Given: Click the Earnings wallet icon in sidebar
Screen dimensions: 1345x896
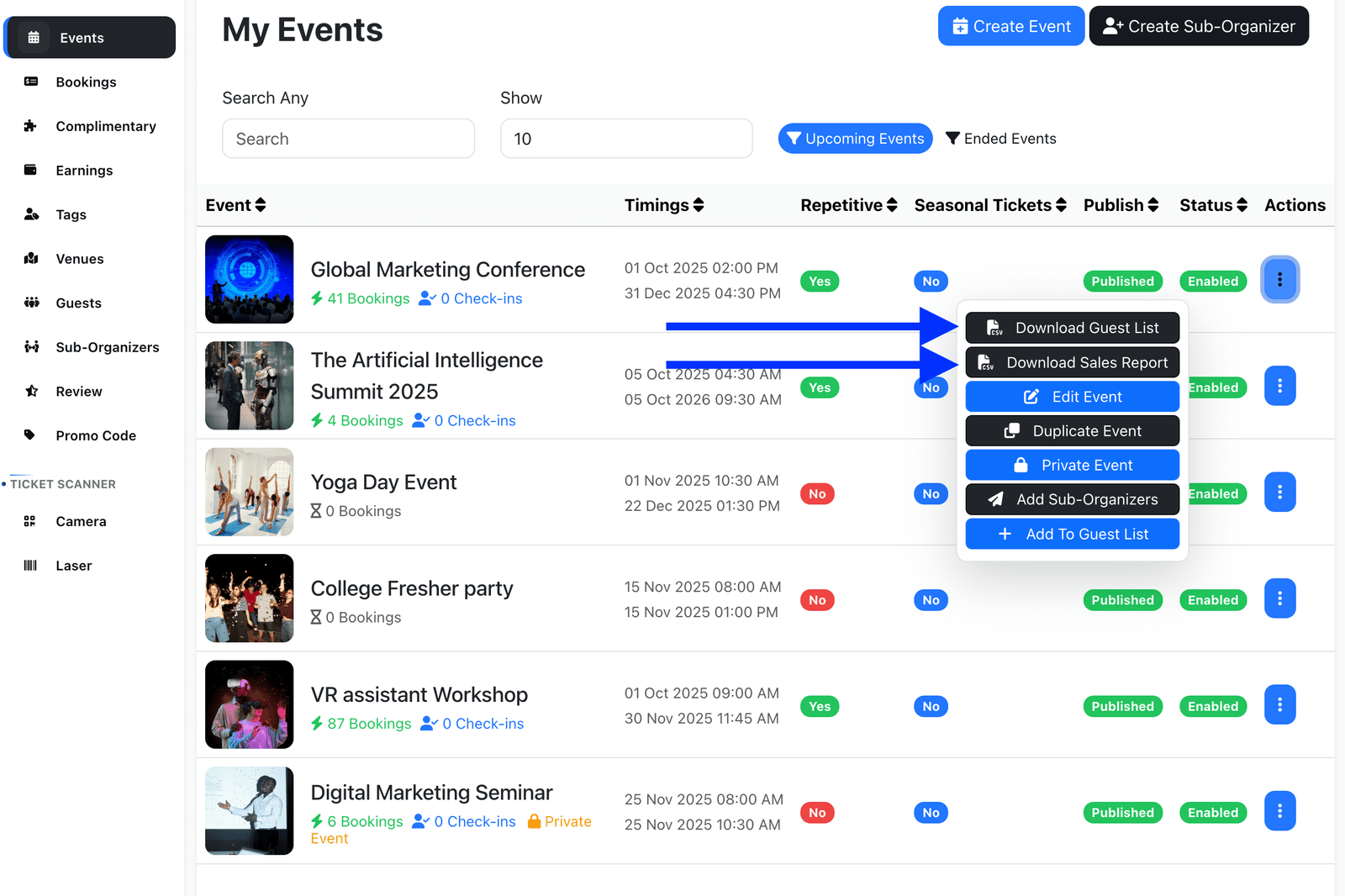Looking at the screenshot, I should click(x=31, y=170).
